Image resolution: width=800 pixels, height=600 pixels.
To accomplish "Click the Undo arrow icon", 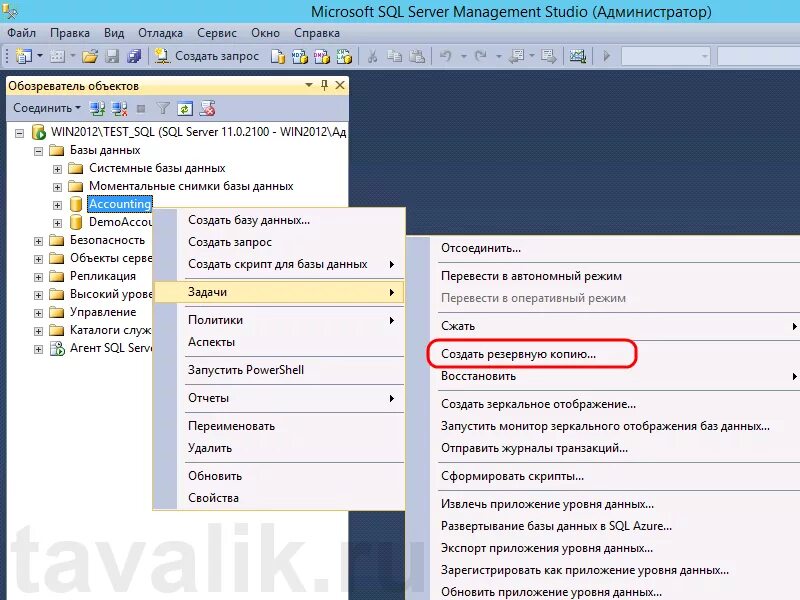I will click(445, 56).
